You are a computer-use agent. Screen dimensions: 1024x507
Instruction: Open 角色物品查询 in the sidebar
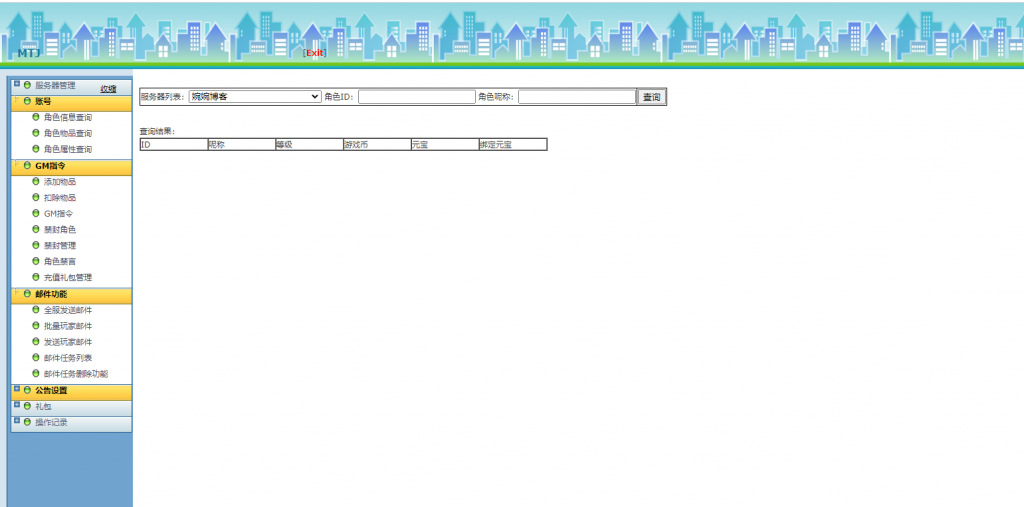[68, 133]
